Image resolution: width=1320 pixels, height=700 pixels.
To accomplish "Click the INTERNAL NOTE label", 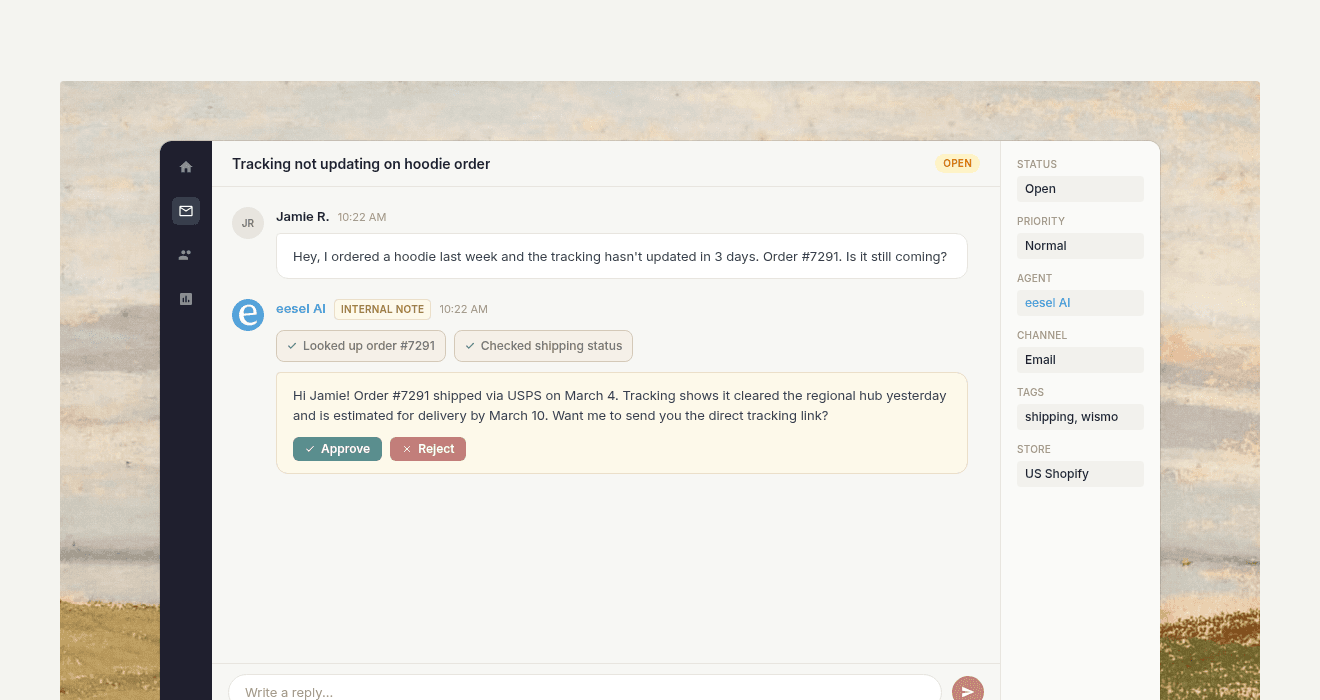I will tap(382, 309).
